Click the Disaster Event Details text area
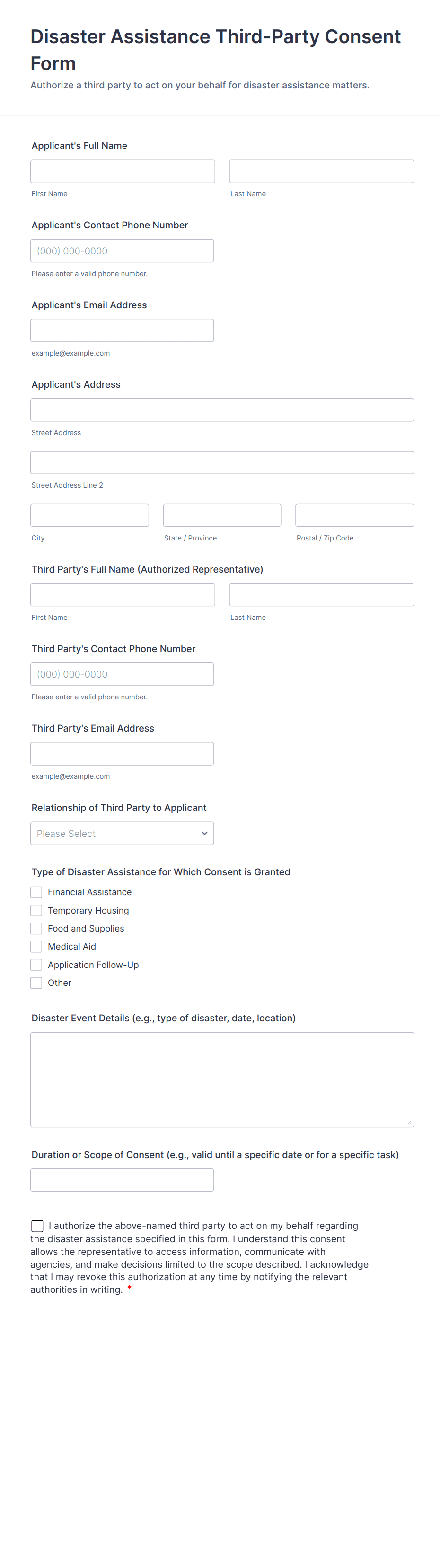The image size is (440, 1568). pyautogui.click(x=222, y=1080)
